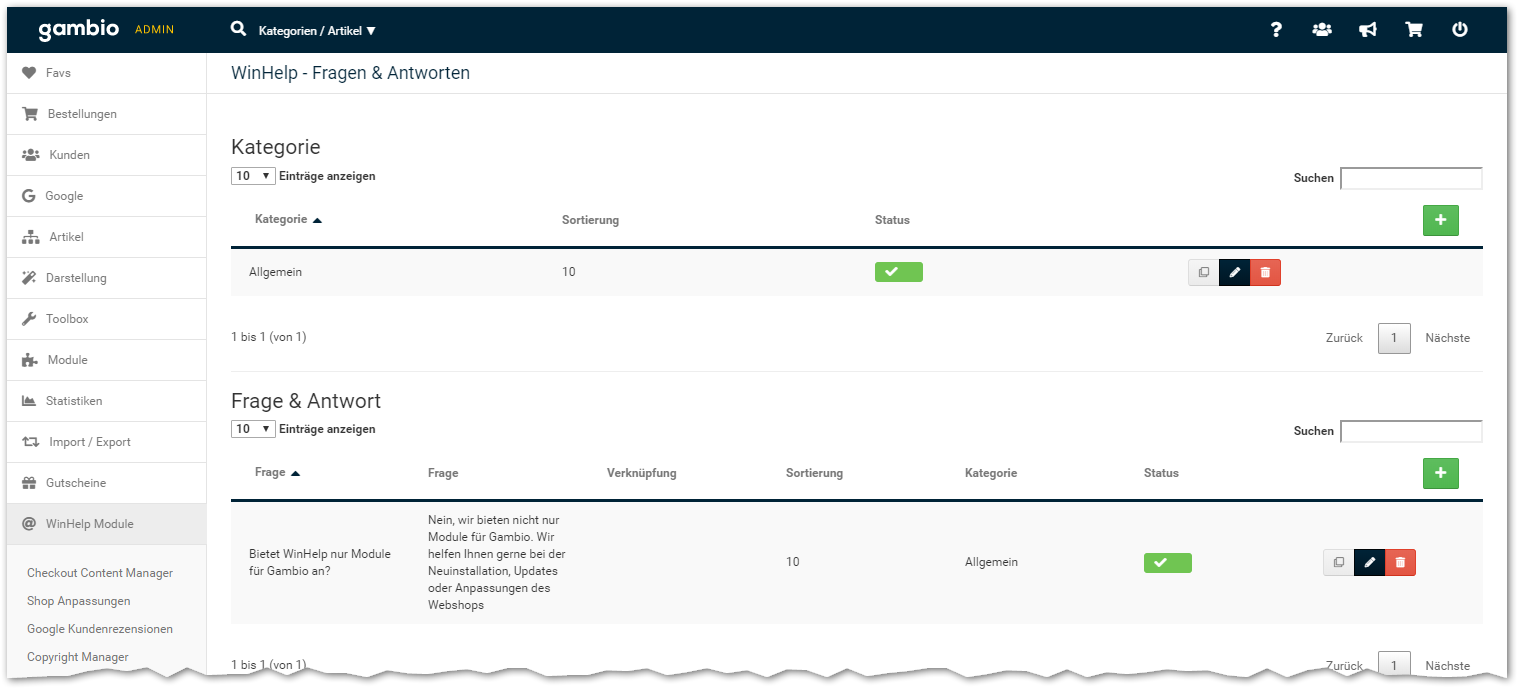Edit the Allgemein category row

tap(1234, 272)
